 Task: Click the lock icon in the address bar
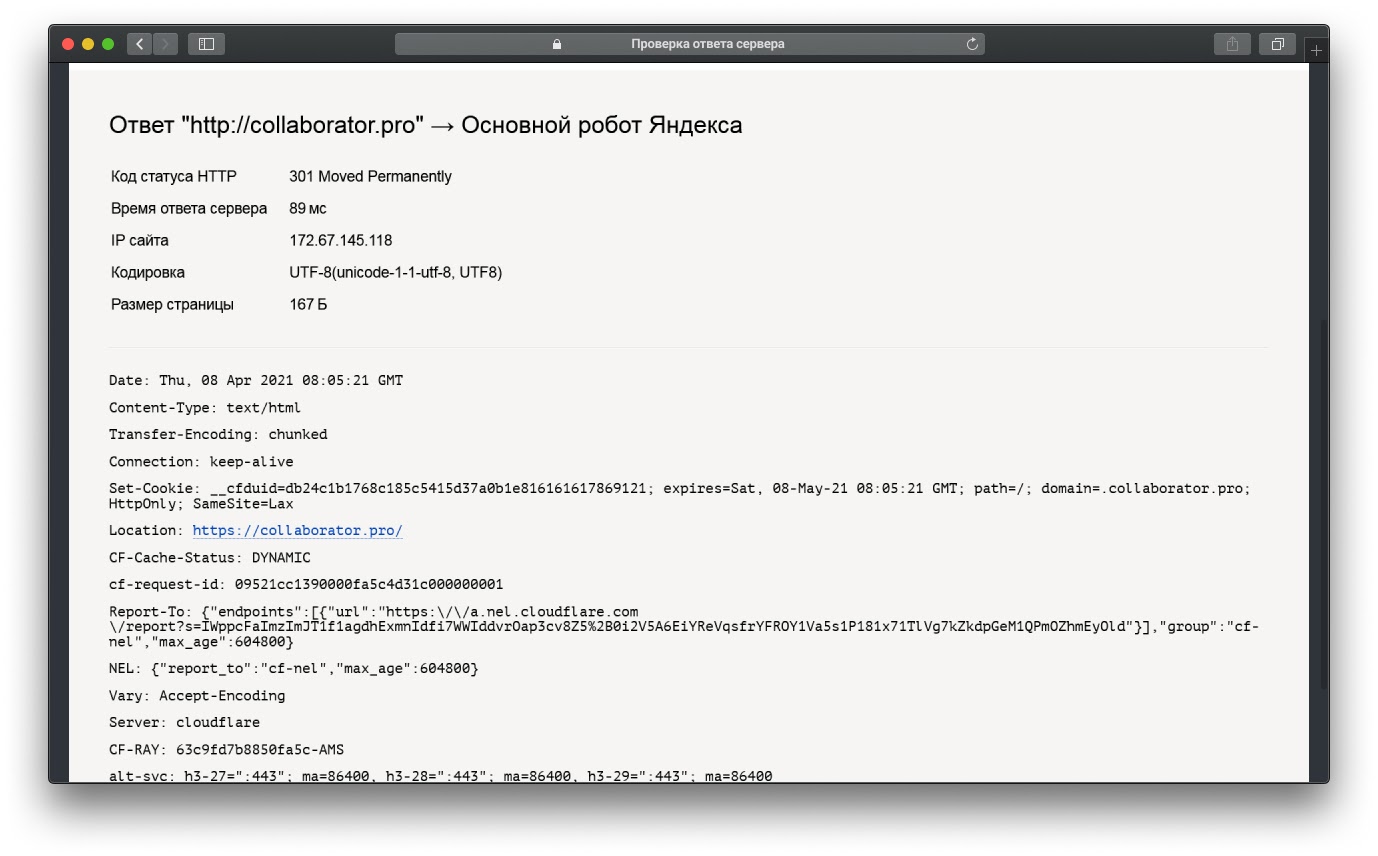click(x=557, y=44)
